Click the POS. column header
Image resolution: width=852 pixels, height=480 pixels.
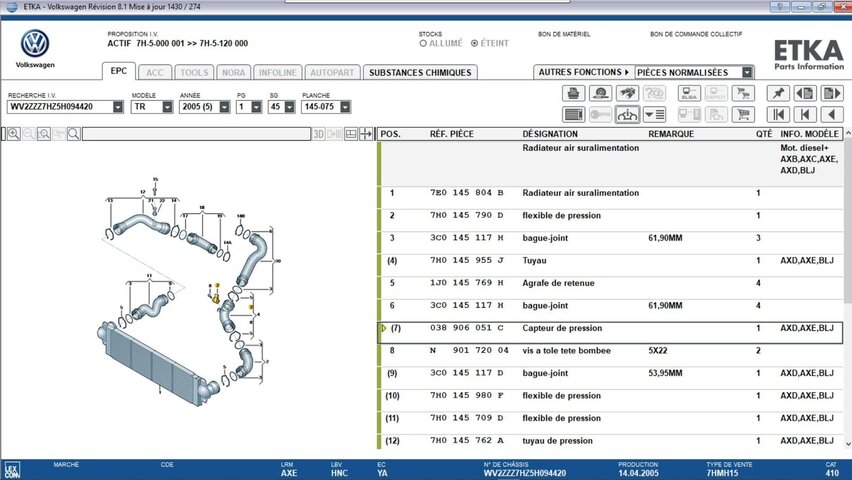[390, 134]
